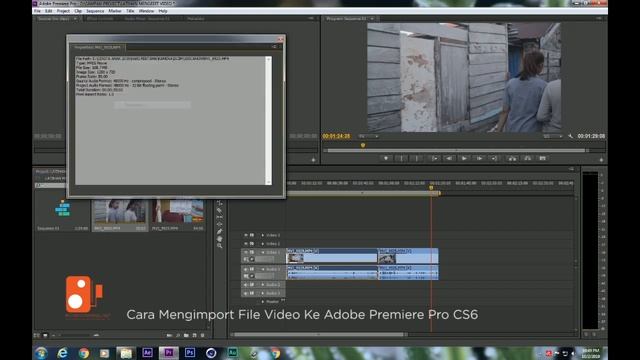This screenshot has width=640, height=360.
Task: Toggle sync lock on Video 2 track
Action: [x=252, y=244]
